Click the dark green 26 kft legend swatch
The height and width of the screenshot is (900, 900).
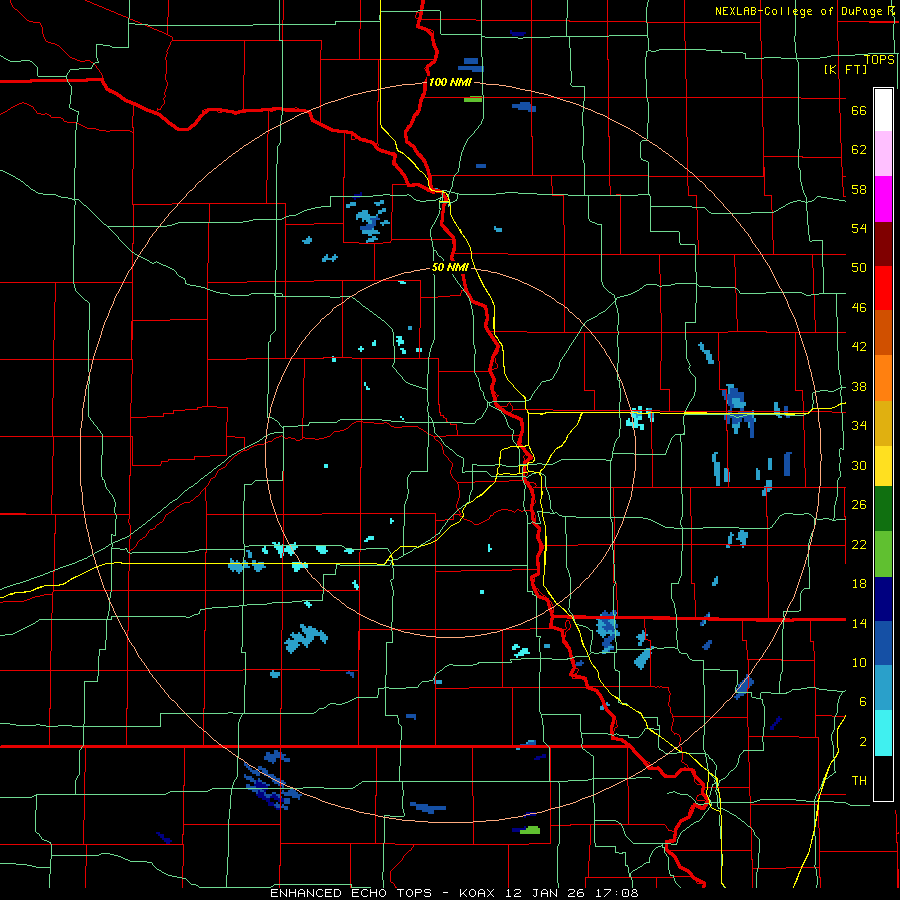pyautogui.click(x=883, y=509)
